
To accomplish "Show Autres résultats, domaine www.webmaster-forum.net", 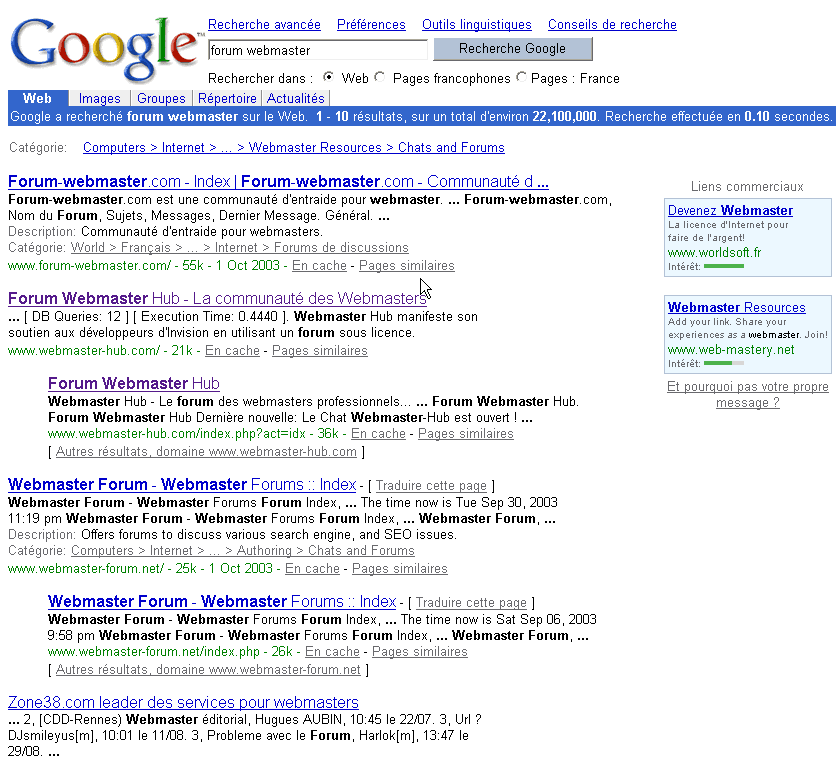I will coord(208,669).
